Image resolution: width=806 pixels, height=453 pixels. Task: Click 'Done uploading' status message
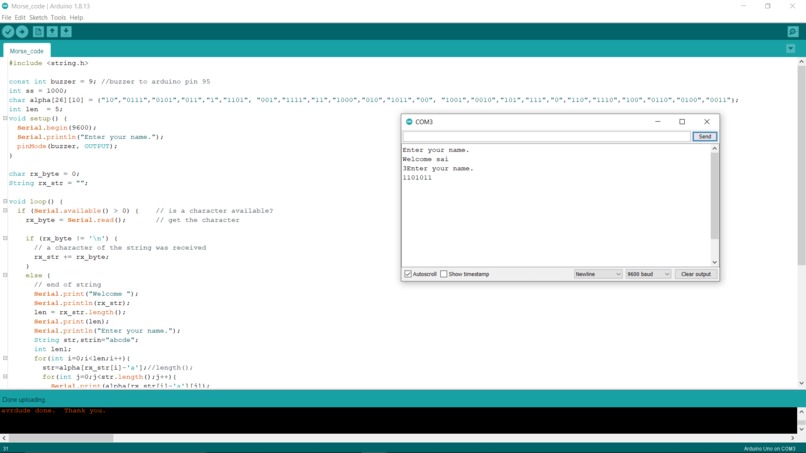pyautogui.click(x=24, y=400)
